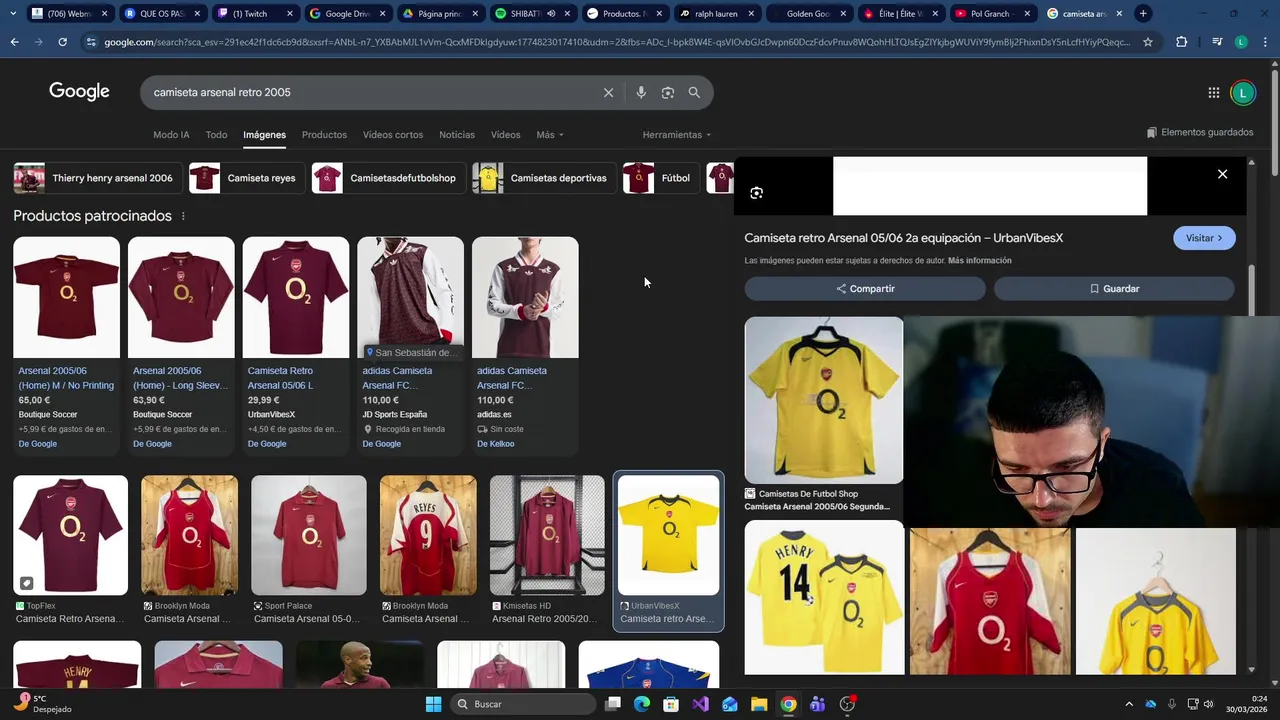This screenshot has height=720, width=1280.
Task: Switch to Noticias tab
Action: click(457, 135)
